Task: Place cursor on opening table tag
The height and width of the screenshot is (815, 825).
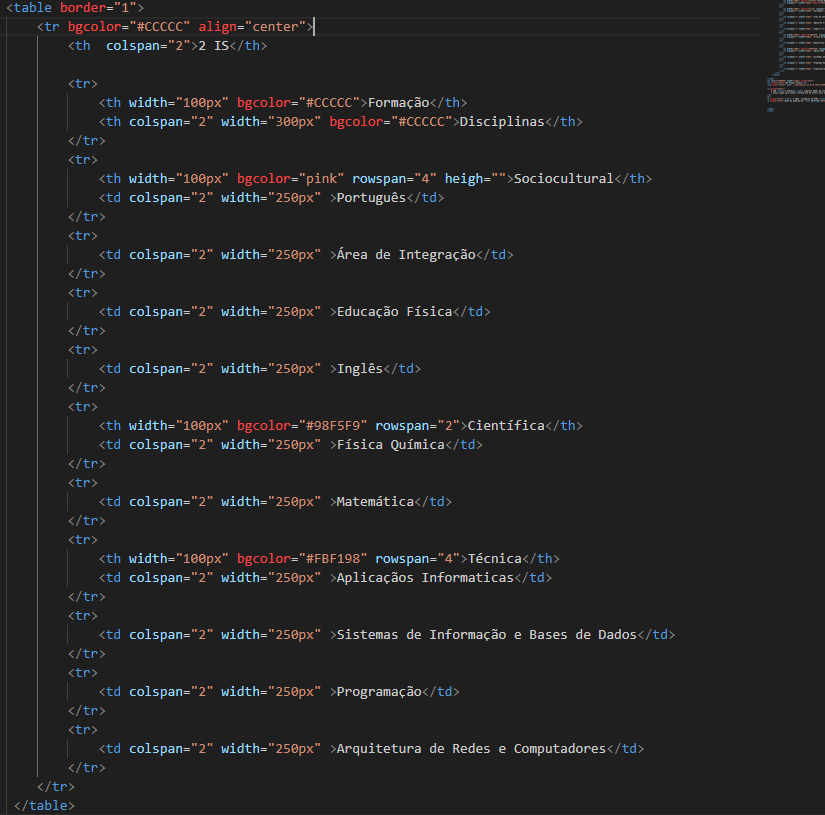Action: (29, 8)
